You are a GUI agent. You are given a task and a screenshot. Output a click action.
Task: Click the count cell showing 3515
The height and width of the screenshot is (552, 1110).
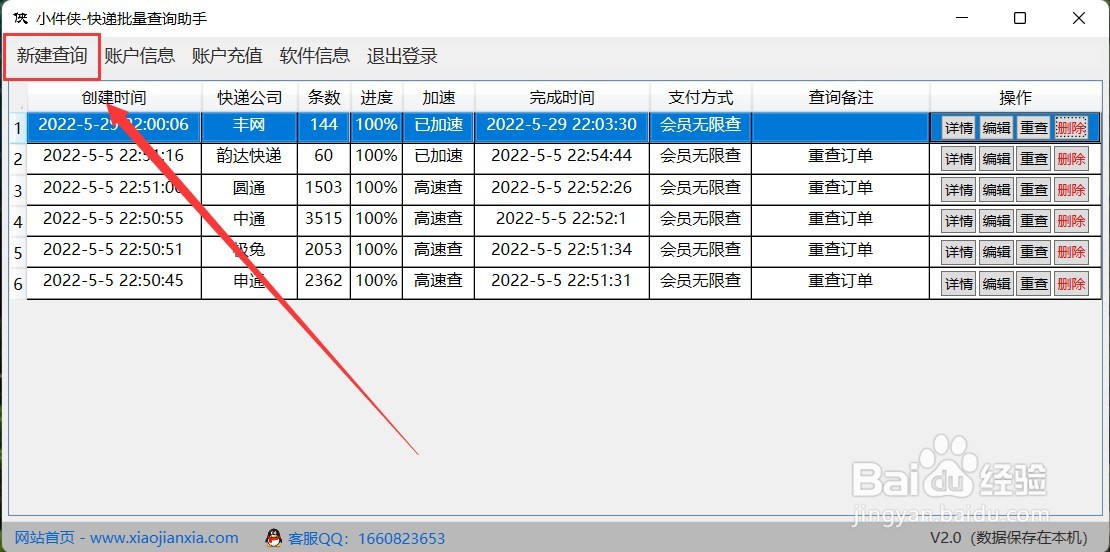324,219
